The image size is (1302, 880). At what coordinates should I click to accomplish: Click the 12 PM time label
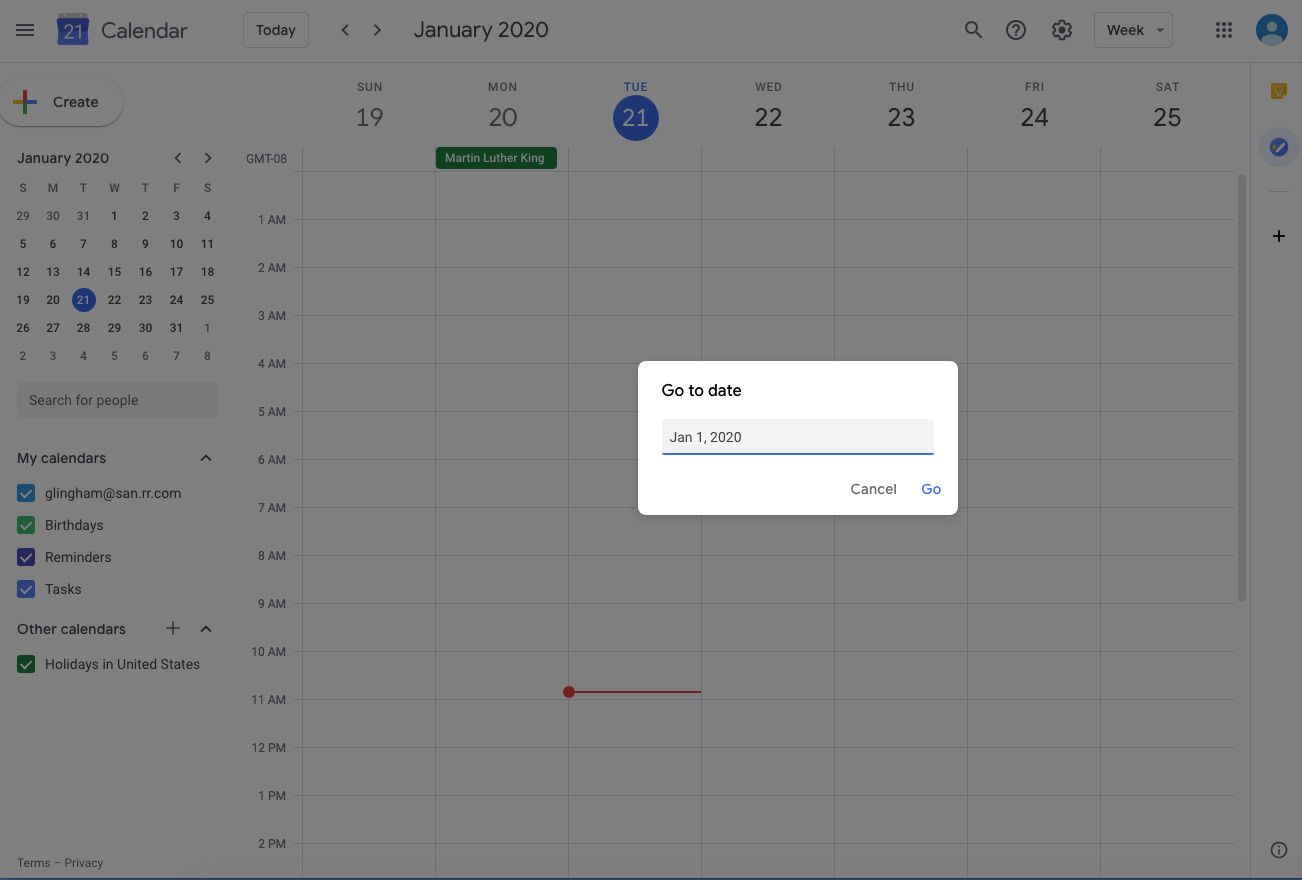[x=269, y=748]
